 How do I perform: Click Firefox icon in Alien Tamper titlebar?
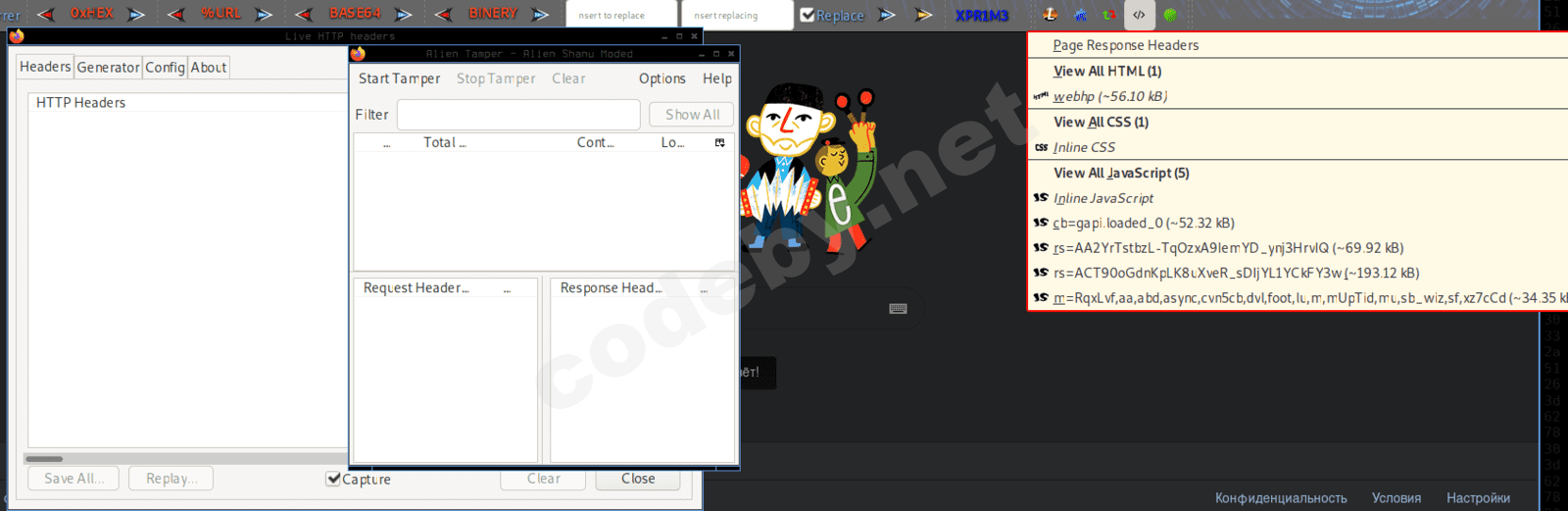pyautogui.click(x=358, y=54)
